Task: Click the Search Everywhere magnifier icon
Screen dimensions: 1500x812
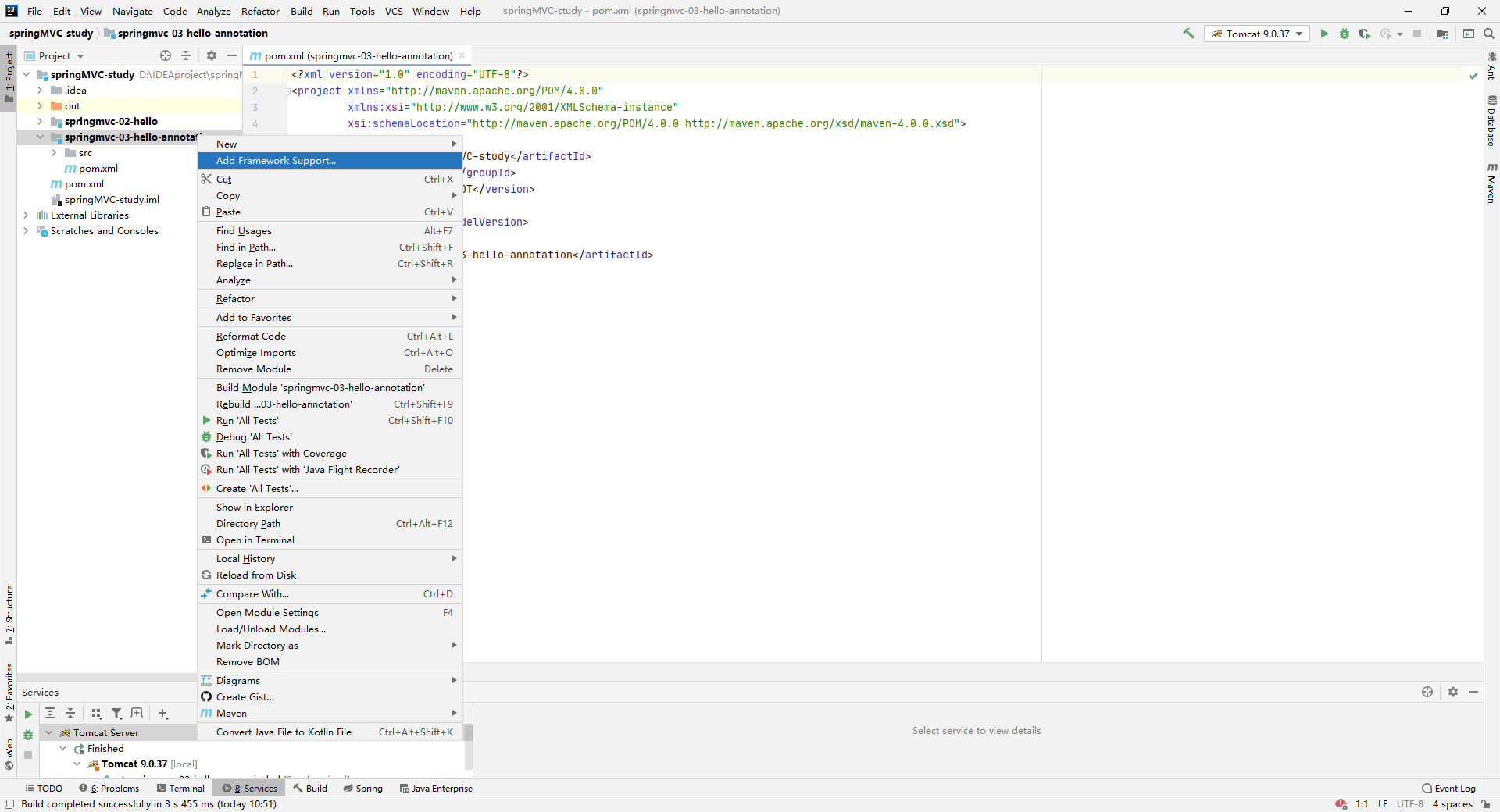Action: pyautogui.click(x=1489, y=34)
